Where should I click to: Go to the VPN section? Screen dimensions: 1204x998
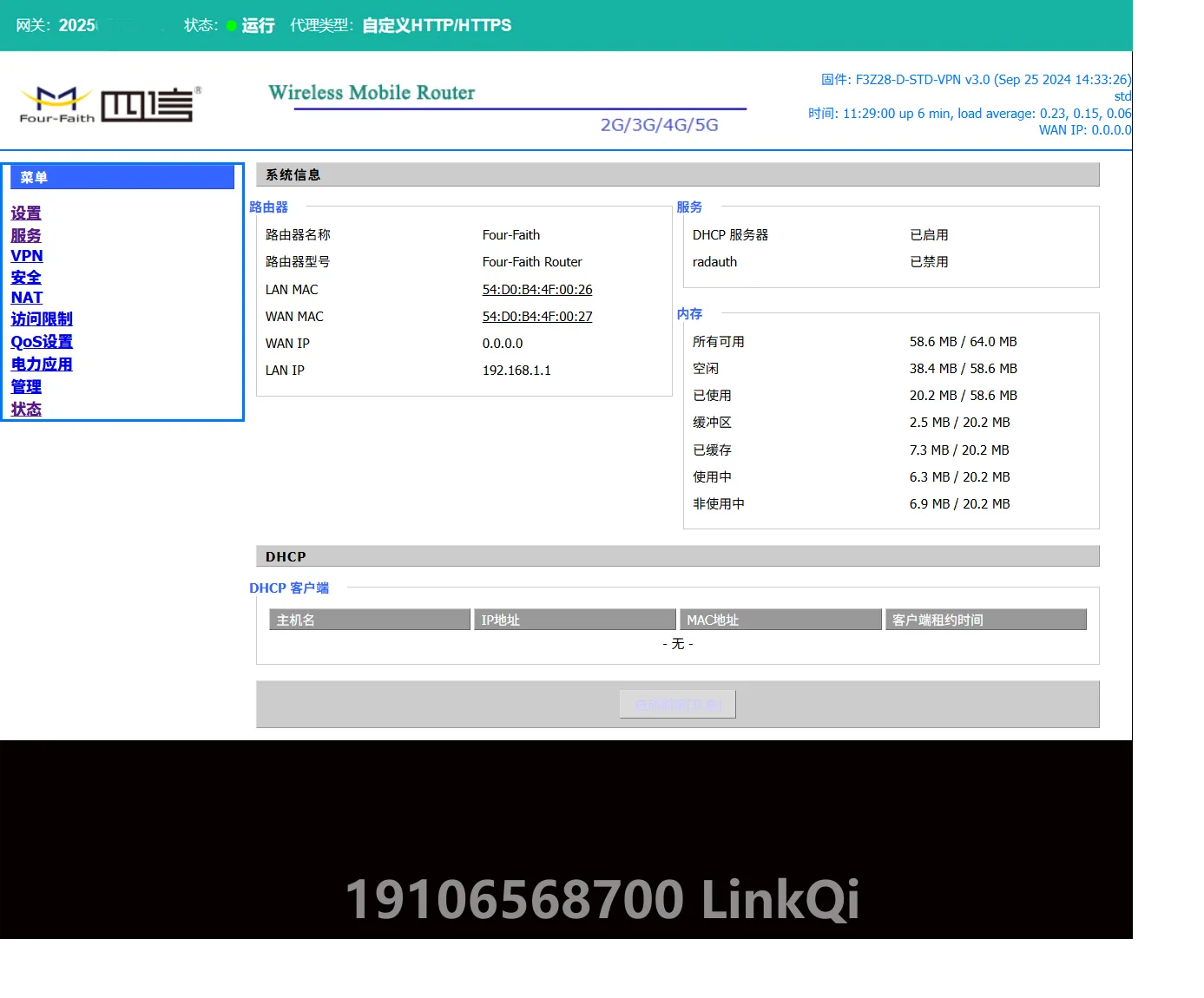pos(27,256)
